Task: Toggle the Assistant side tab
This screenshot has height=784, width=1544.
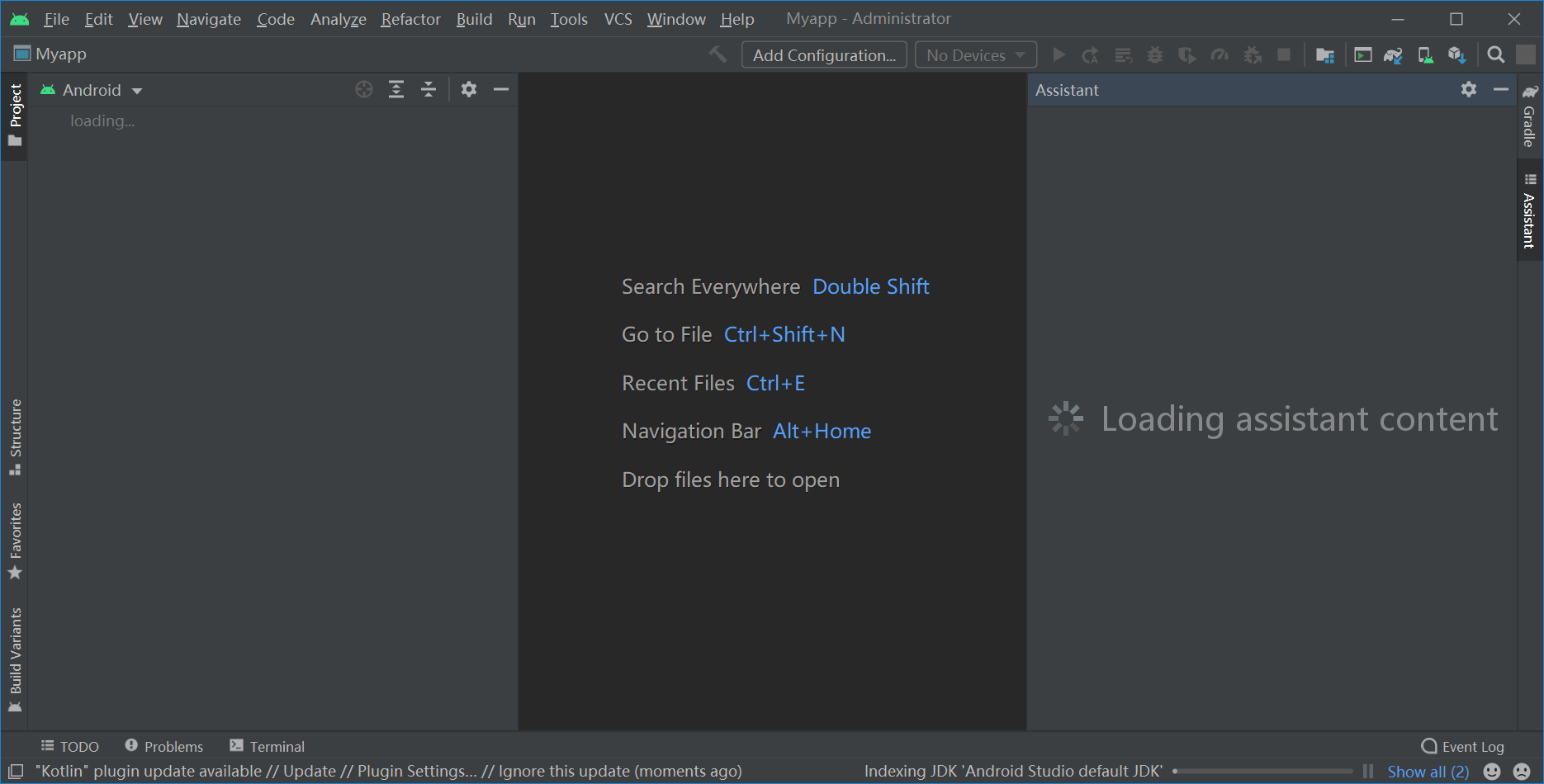Action: 1530,211
